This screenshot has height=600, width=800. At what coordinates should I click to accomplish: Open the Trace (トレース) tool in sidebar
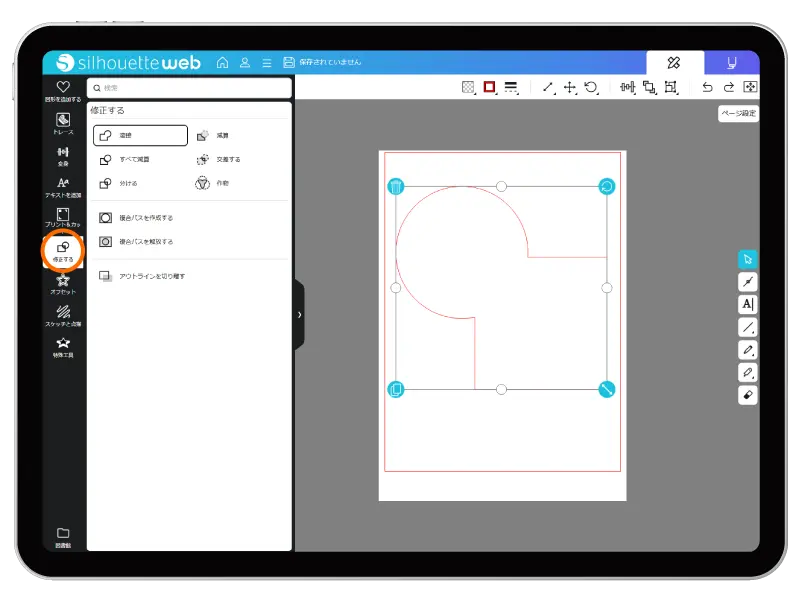63,123
